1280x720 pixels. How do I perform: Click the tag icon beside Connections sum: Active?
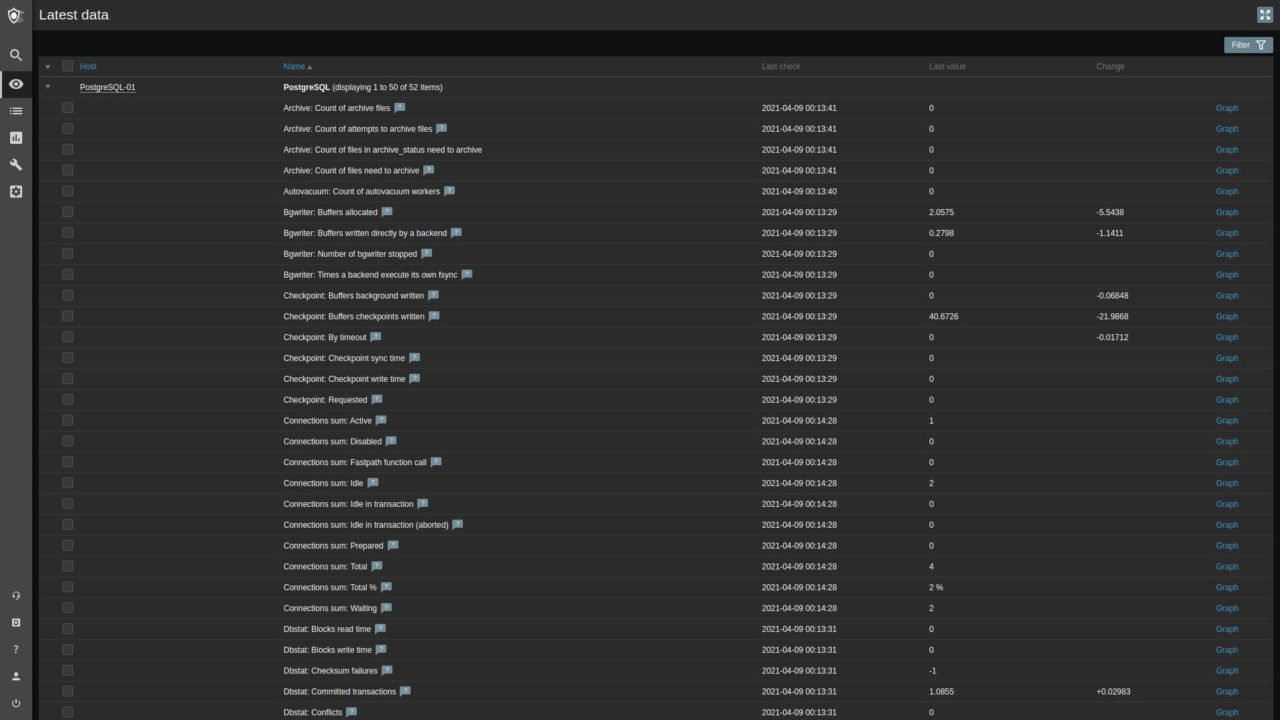coord(381,420)
